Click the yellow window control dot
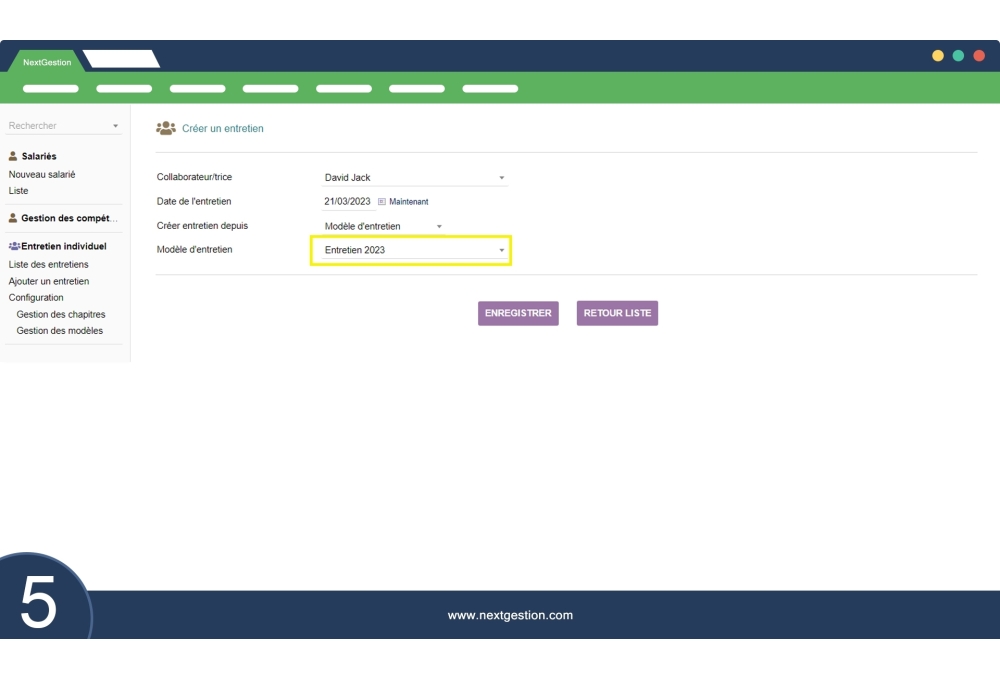1000x679 pixels. click(938, 56)
